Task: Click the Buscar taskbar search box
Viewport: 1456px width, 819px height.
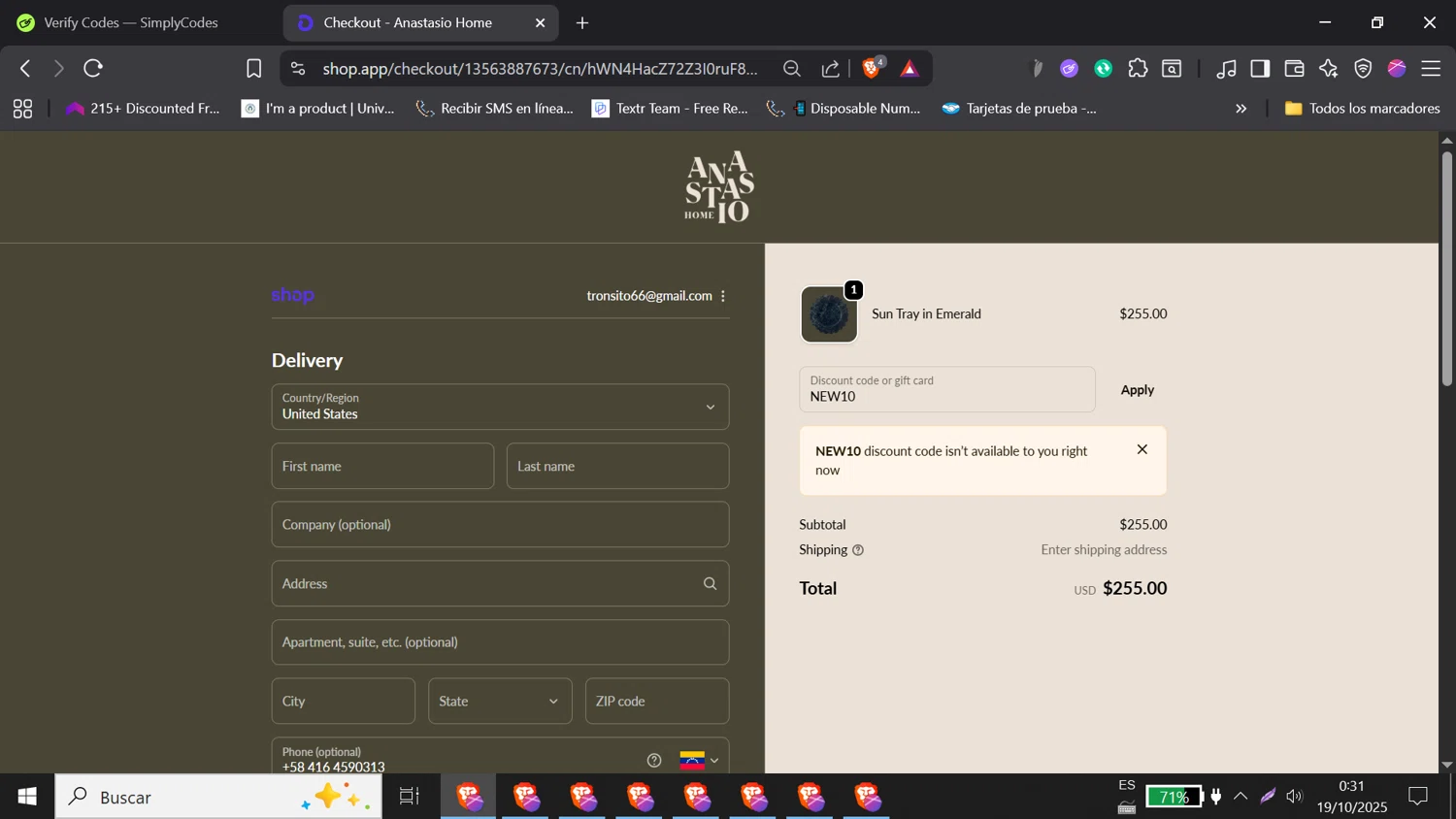Action: [218, 797]
